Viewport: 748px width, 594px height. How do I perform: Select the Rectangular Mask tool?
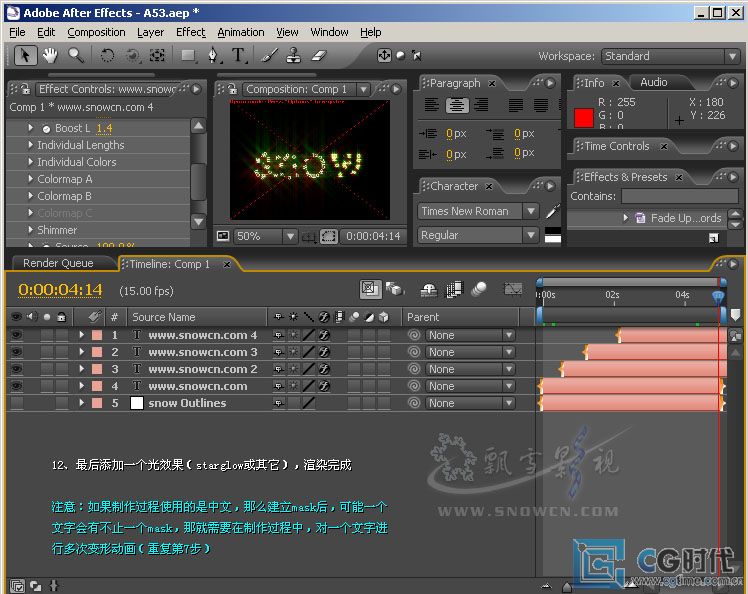pos(188,56)
